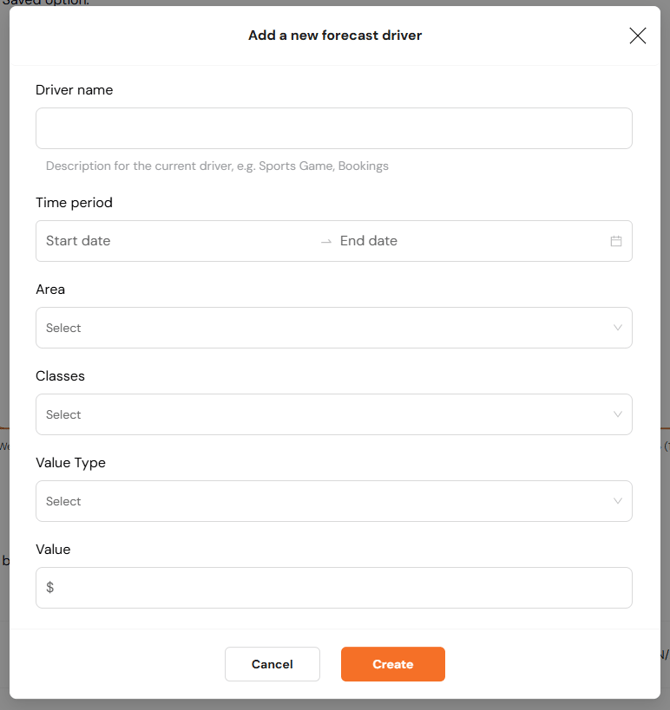Close the Add a new forecast driver dialog

click(x=637, y=36)
